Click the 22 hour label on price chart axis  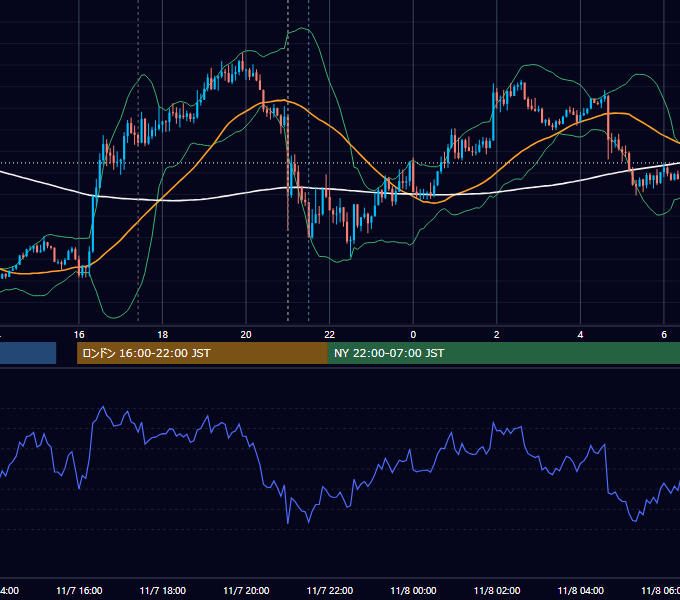[330, 335]
